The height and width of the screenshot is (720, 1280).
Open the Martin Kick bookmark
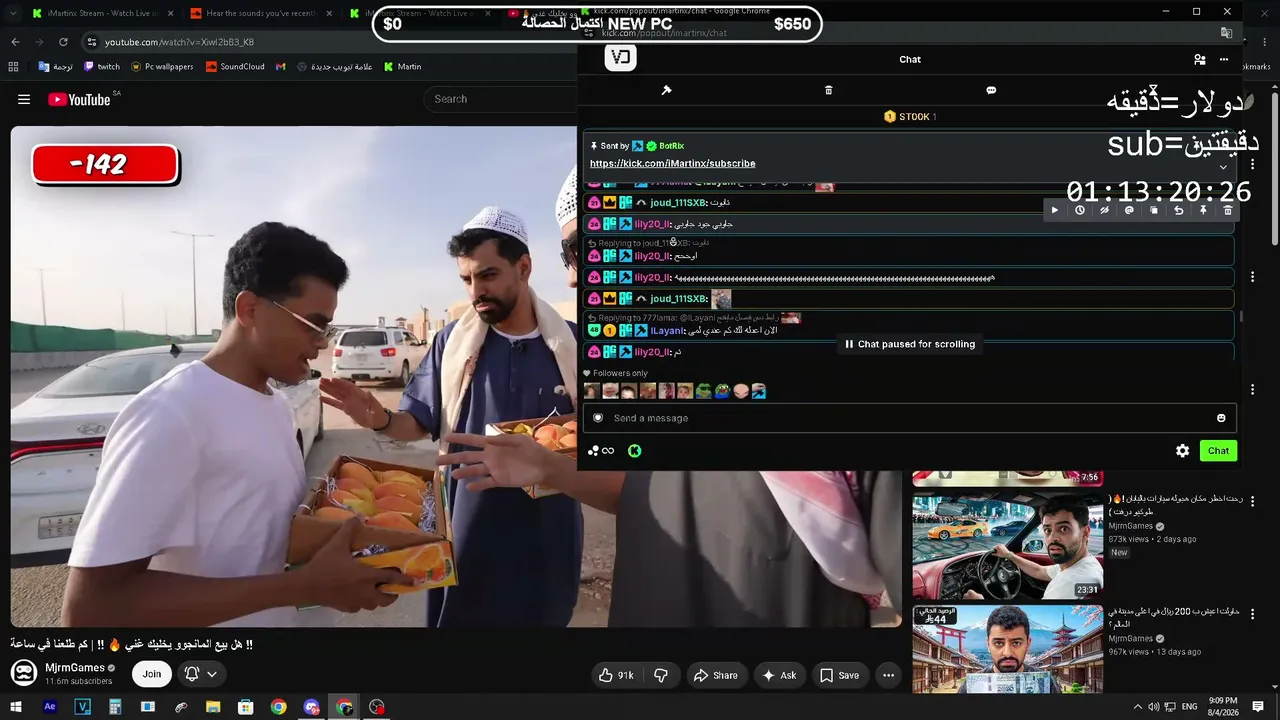pos(403,67)
